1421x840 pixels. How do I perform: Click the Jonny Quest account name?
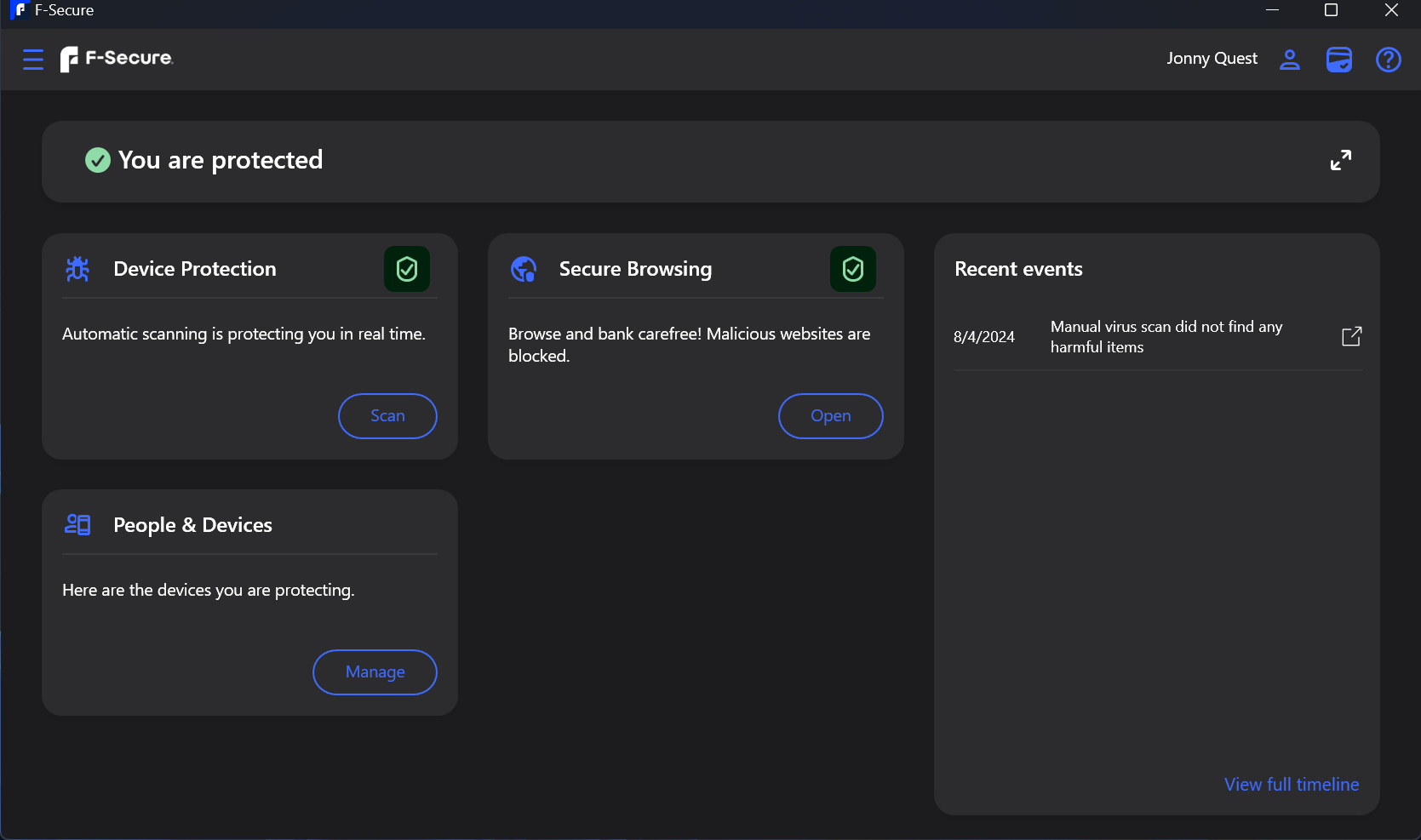pyautogui.click(x=1212, y=59)
